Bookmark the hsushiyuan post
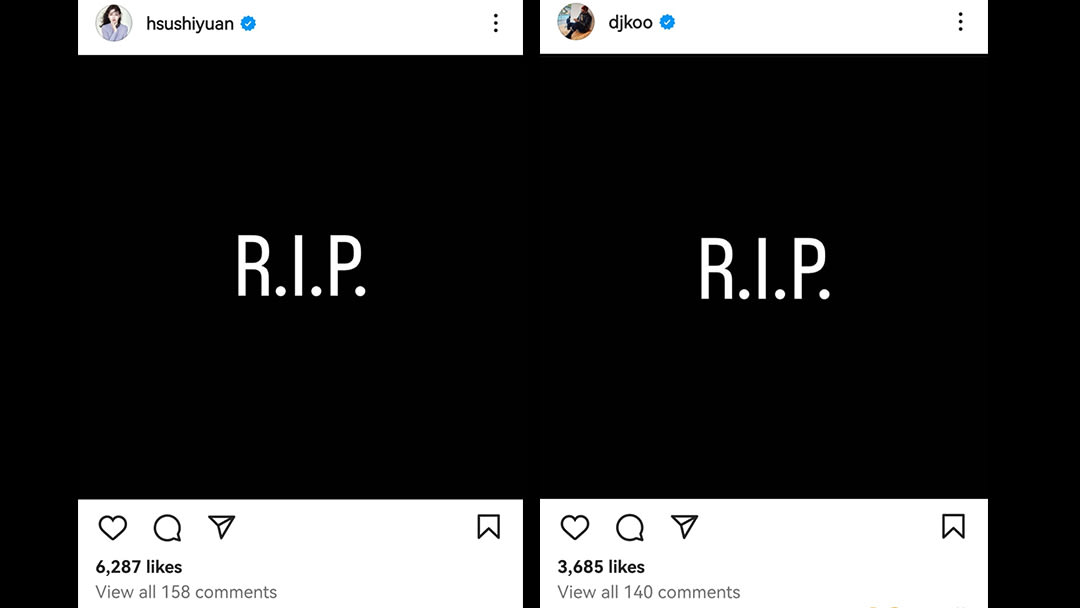This screenshot has height=608, width=1080. click(488, 527)
